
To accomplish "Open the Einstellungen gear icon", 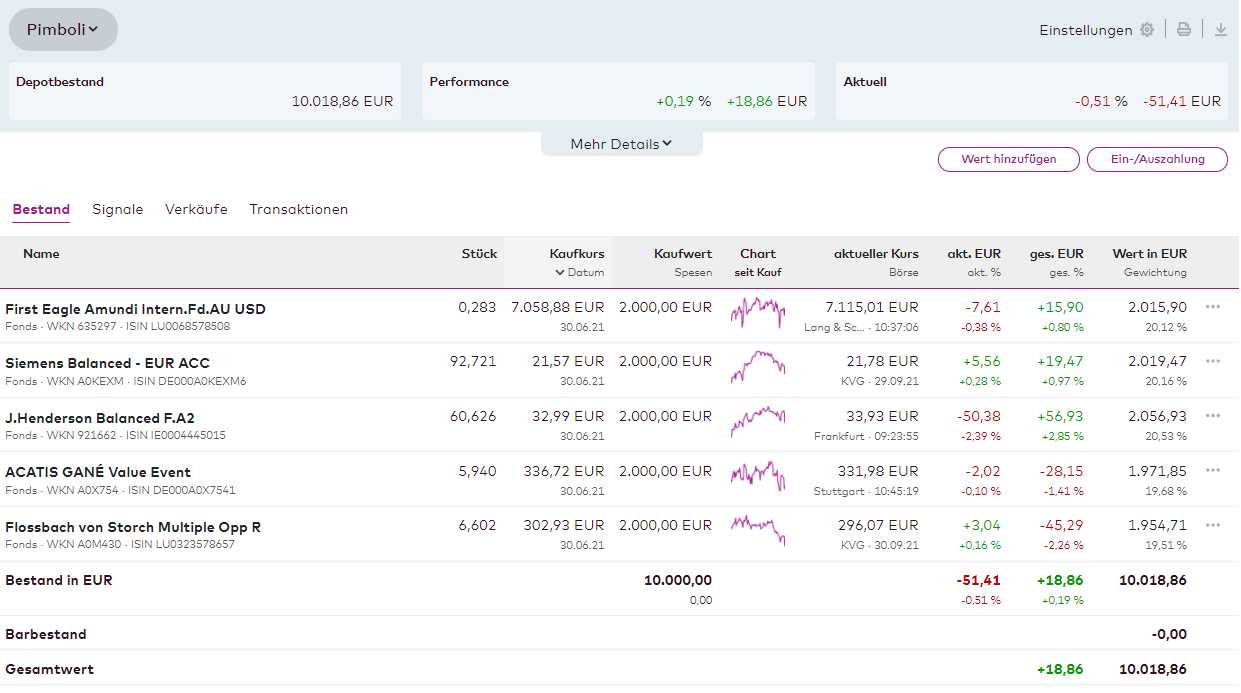I will (x=1147, y=30).
